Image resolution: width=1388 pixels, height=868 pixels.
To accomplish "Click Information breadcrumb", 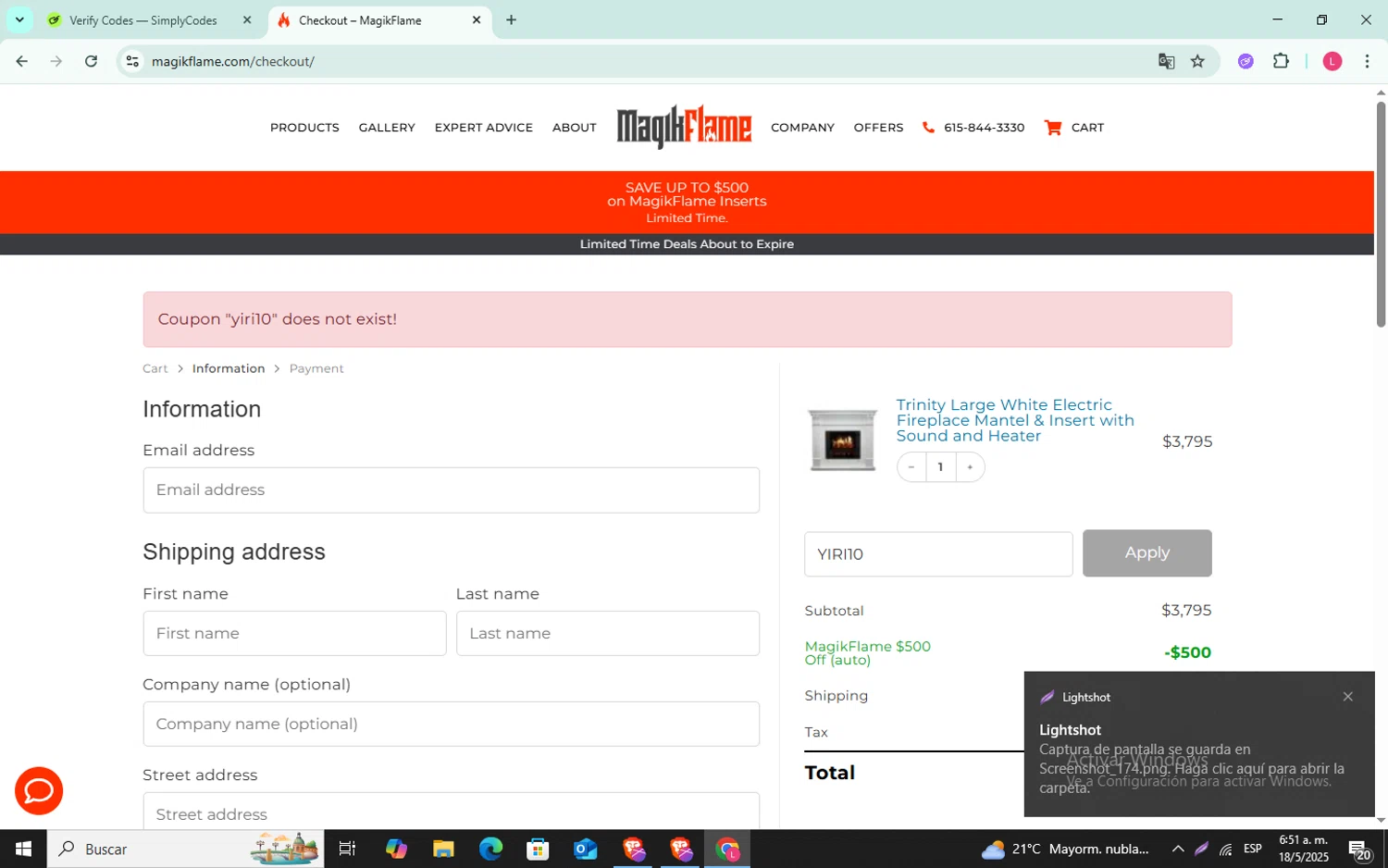I will coord(229,368).
